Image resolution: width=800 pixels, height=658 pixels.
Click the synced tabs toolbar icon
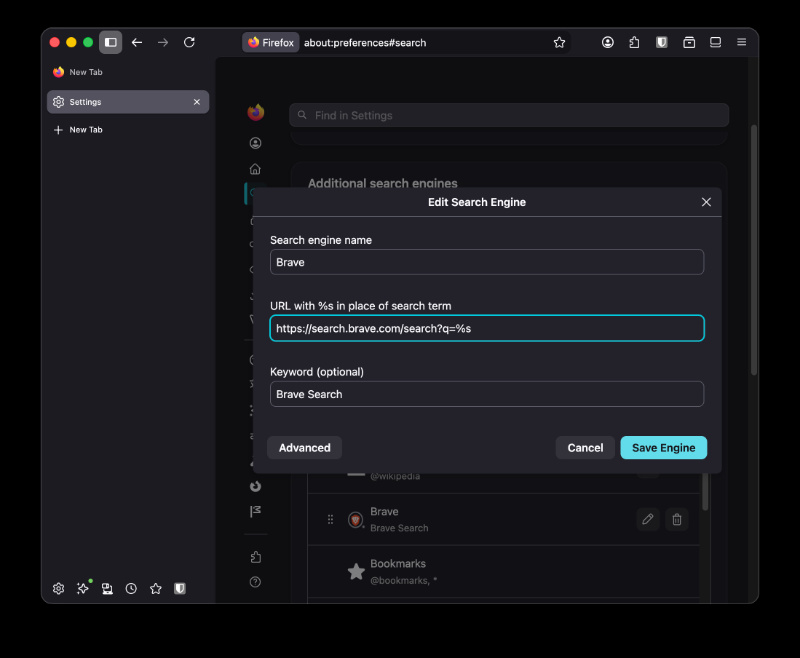(715, 42)
